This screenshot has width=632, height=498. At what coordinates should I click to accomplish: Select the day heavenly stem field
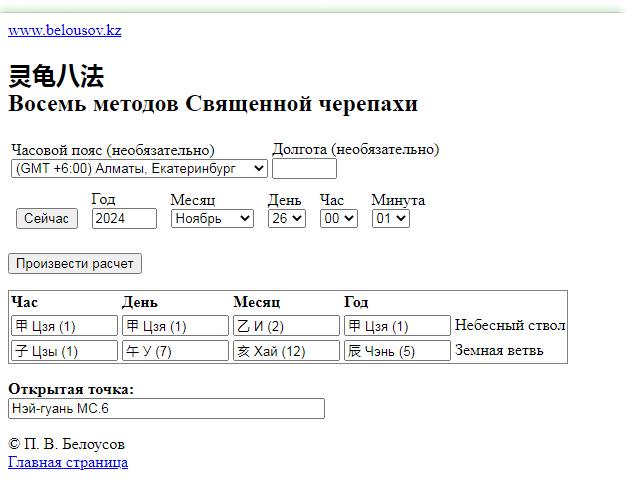point(175,326)
